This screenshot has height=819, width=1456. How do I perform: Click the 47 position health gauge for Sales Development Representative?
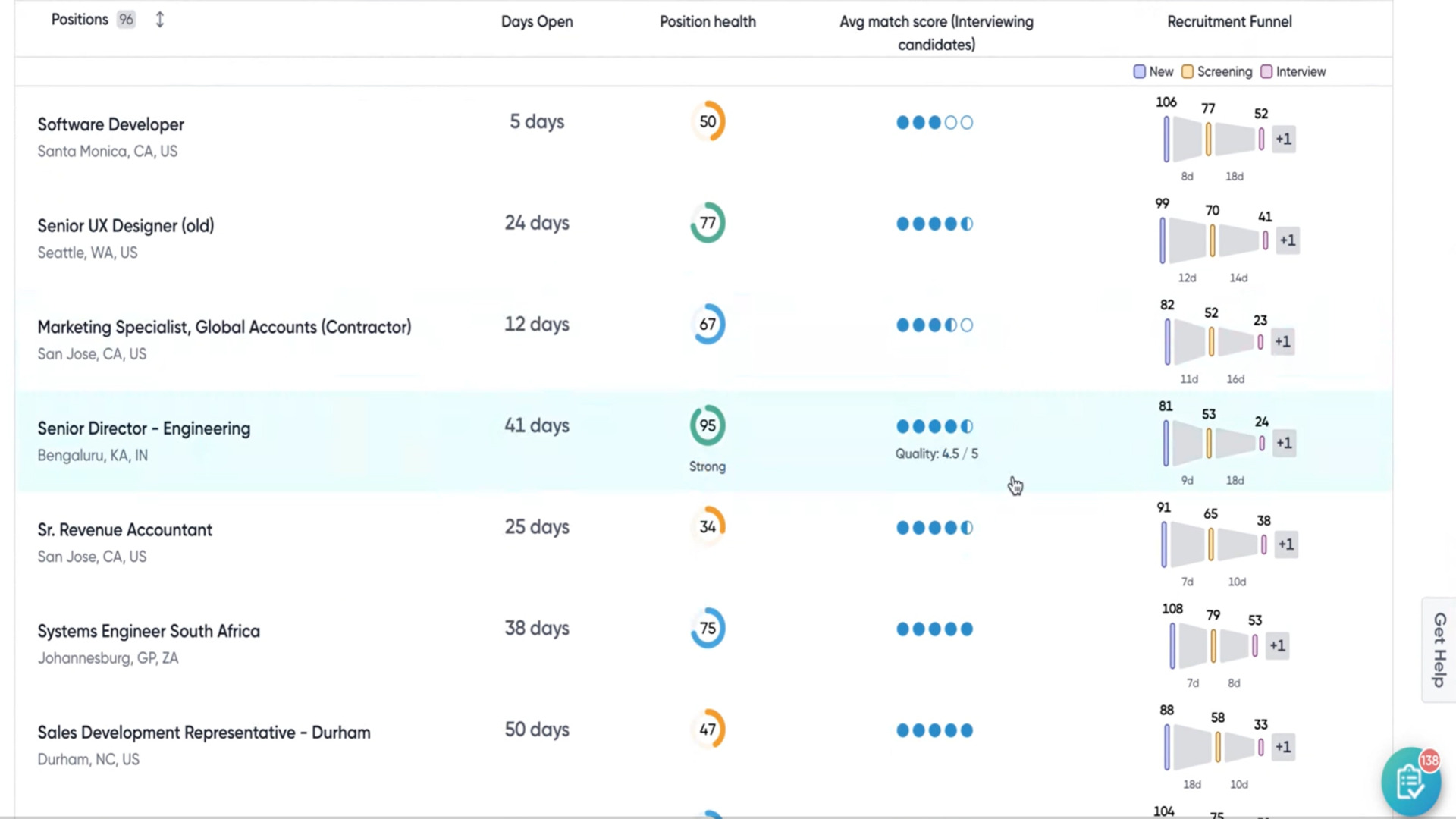[708, 730]
